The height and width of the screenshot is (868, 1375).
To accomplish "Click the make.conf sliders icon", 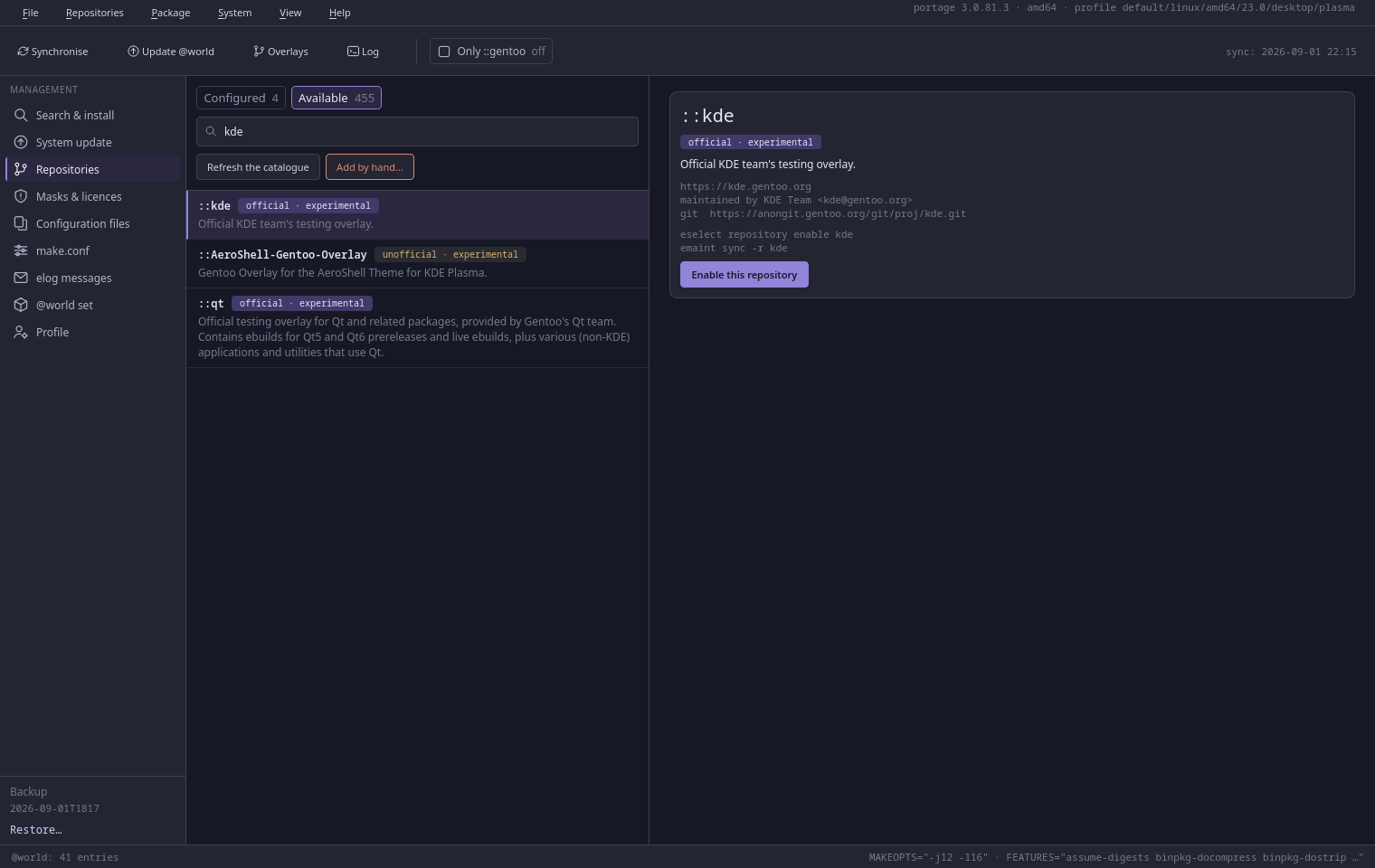I will click(x=21, y=250).
